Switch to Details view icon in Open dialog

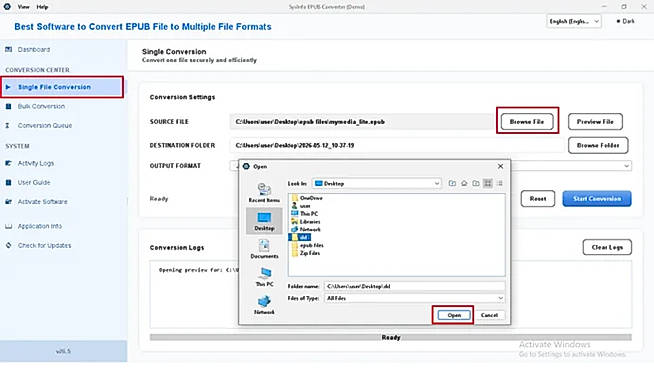tap(499, 183)
